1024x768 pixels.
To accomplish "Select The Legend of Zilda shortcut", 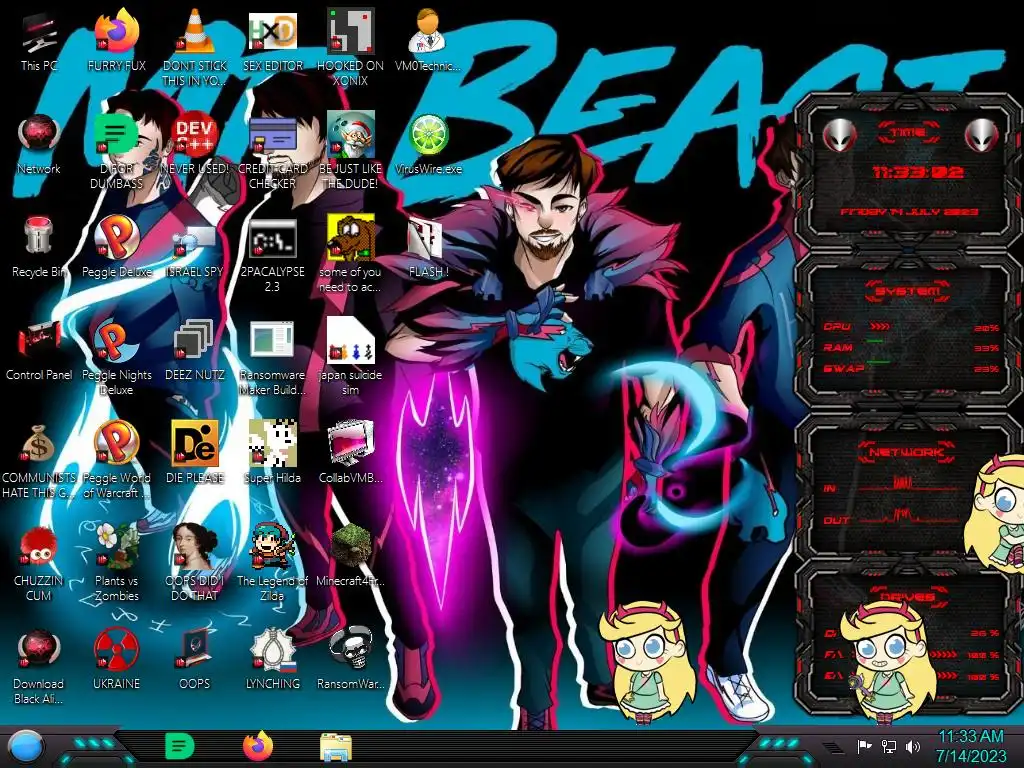I will (x=272, y=563).
